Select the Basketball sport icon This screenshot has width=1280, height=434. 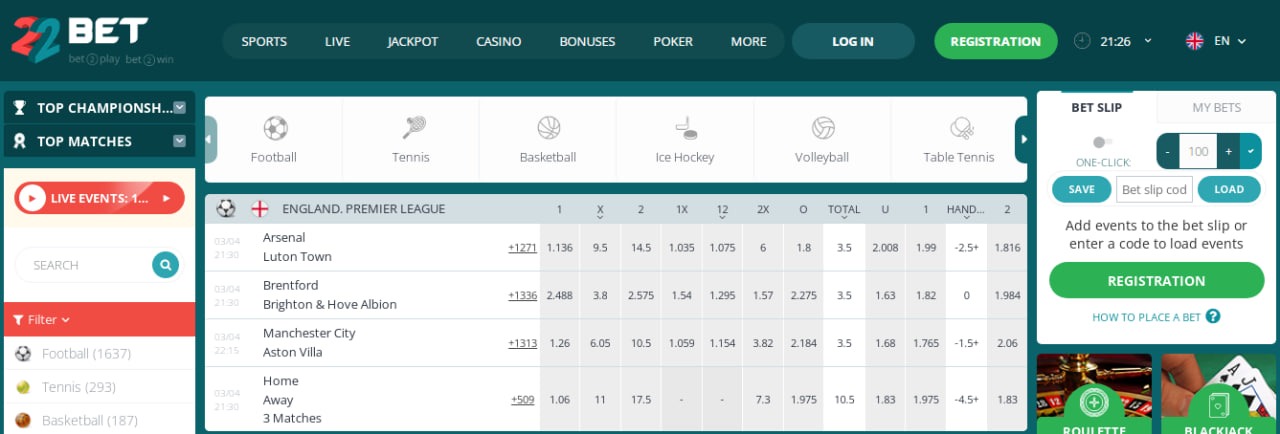click(x=548, y=128)
